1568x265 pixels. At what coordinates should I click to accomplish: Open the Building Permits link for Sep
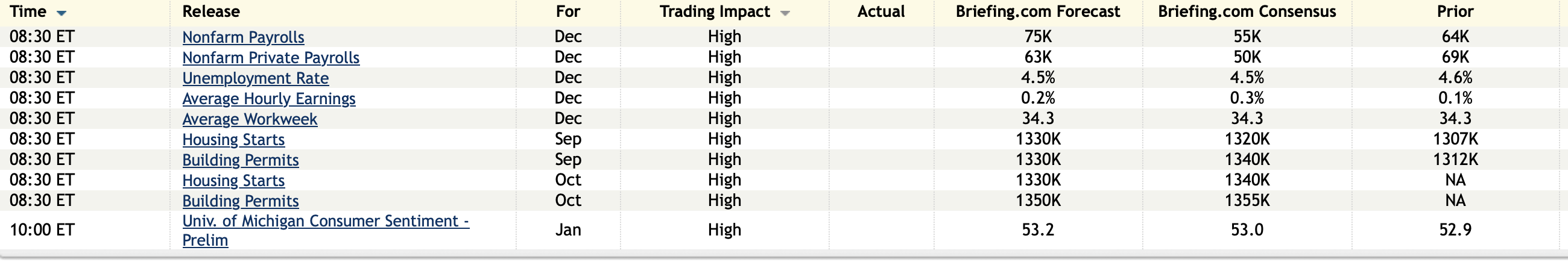(x=241, y=160)
